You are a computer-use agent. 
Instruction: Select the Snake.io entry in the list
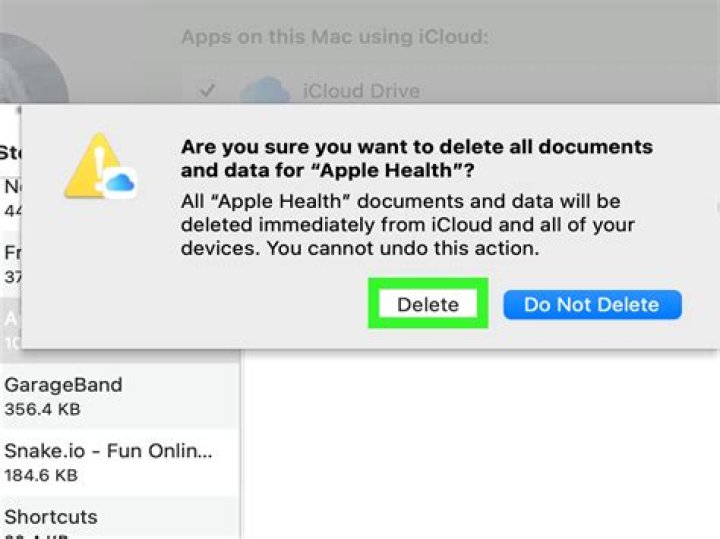click(108, 451)
